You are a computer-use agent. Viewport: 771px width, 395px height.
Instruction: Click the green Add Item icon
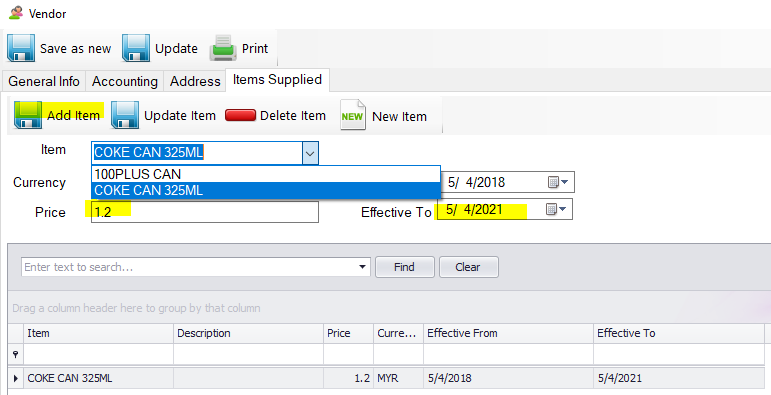[x=28, y=115]
